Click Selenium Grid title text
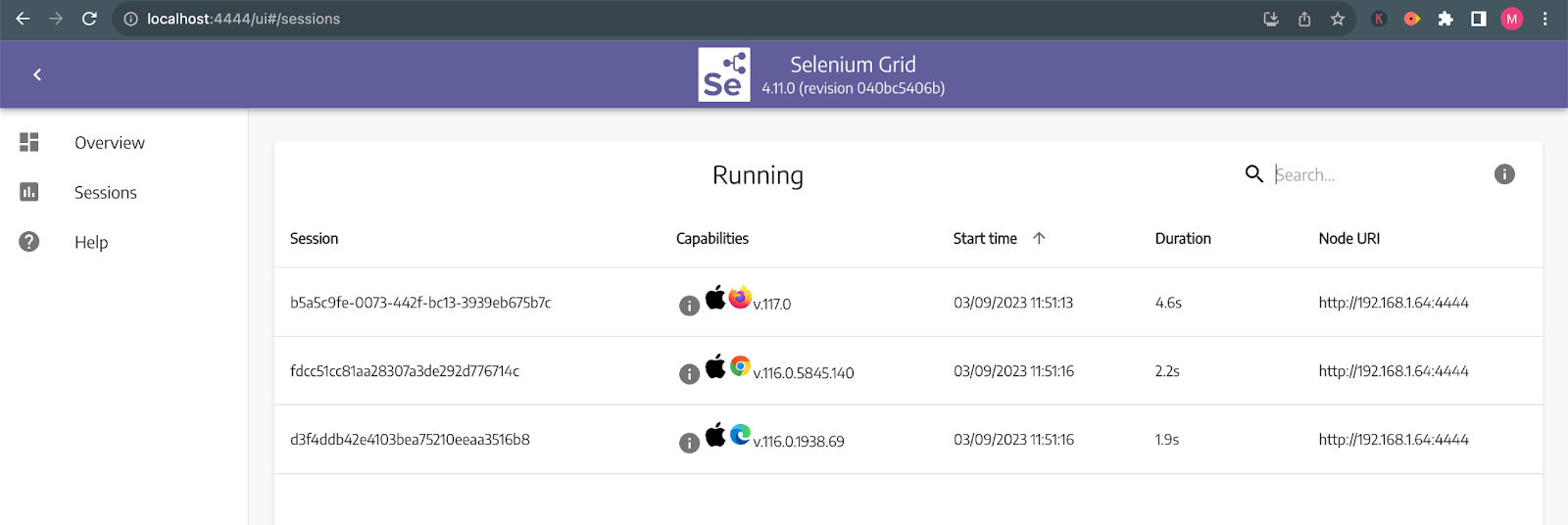The image size is (1568, 525). click(853, 65)
